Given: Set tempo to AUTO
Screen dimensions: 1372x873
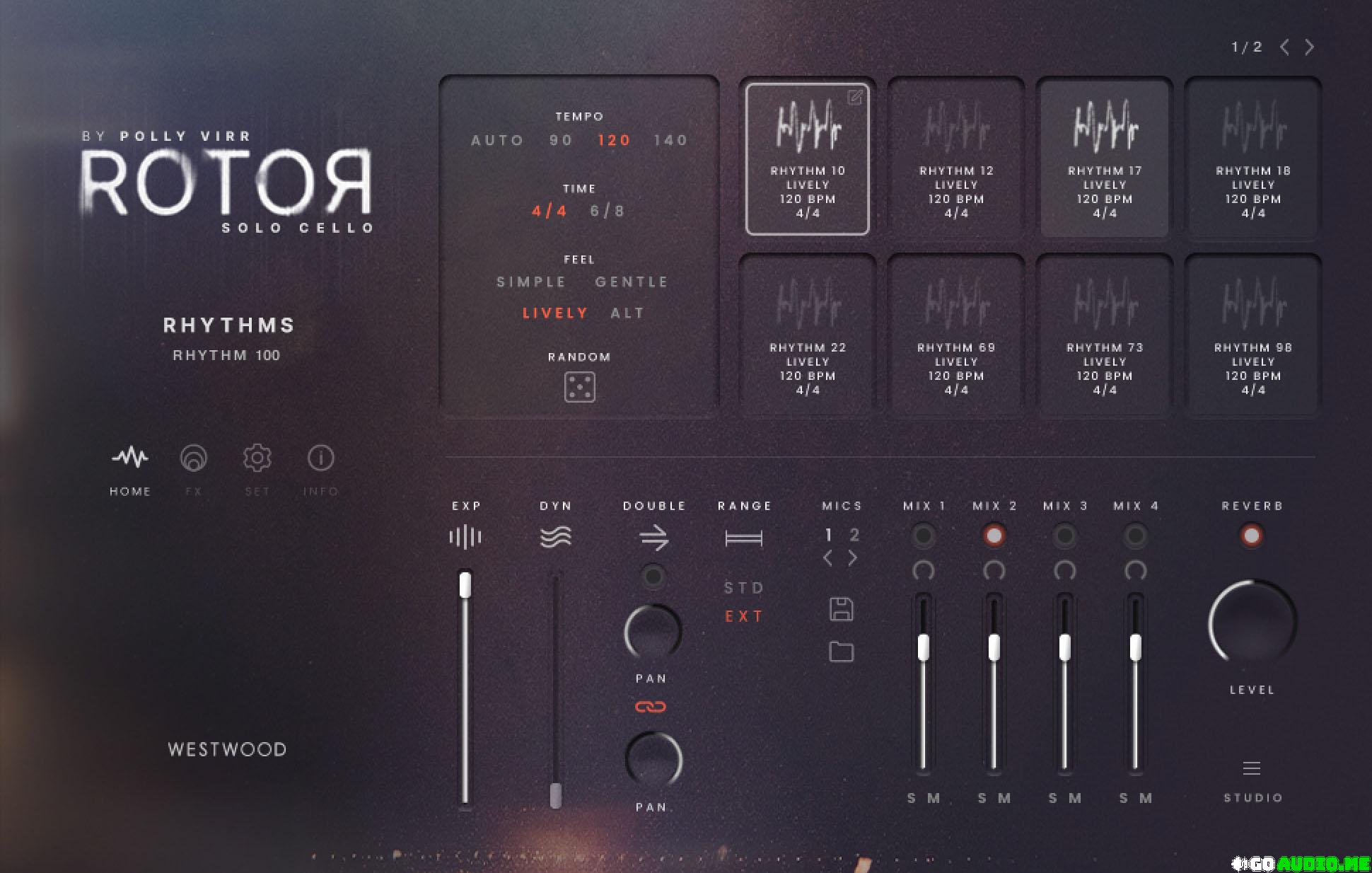Looking at the screenshot, I should [x=497, y=140].
